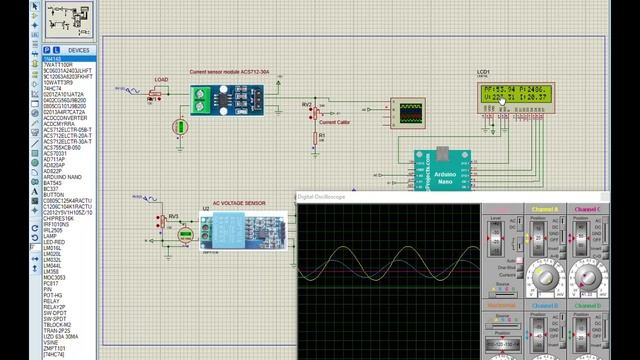Toggle the oscilloscope trigger Cursors button
Image resolution: width=640 pixels, height=360 pixels.
coord(519,275)
